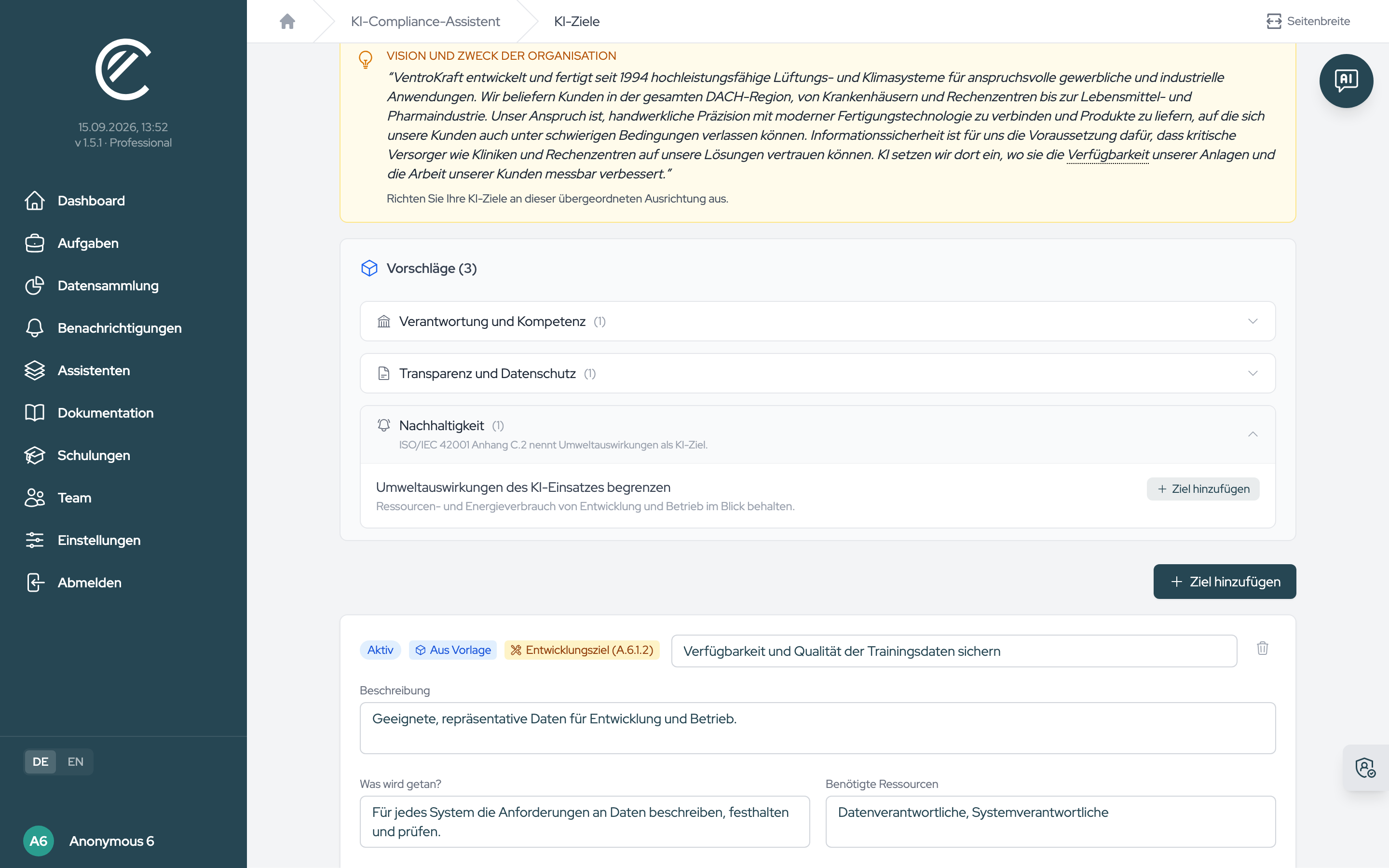Click the lightbulb icon in vision box

click(x=366, y=60)
